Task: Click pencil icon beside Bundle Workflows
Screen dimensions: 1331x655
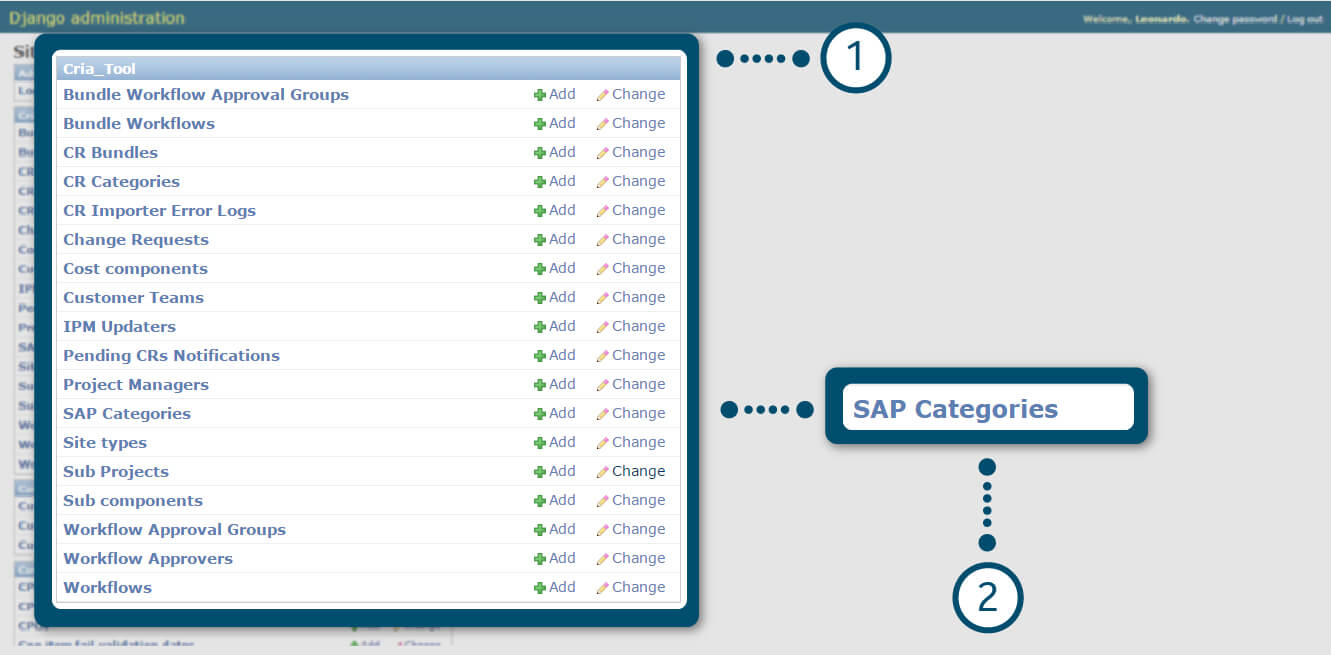Action: tap(602, 124)
